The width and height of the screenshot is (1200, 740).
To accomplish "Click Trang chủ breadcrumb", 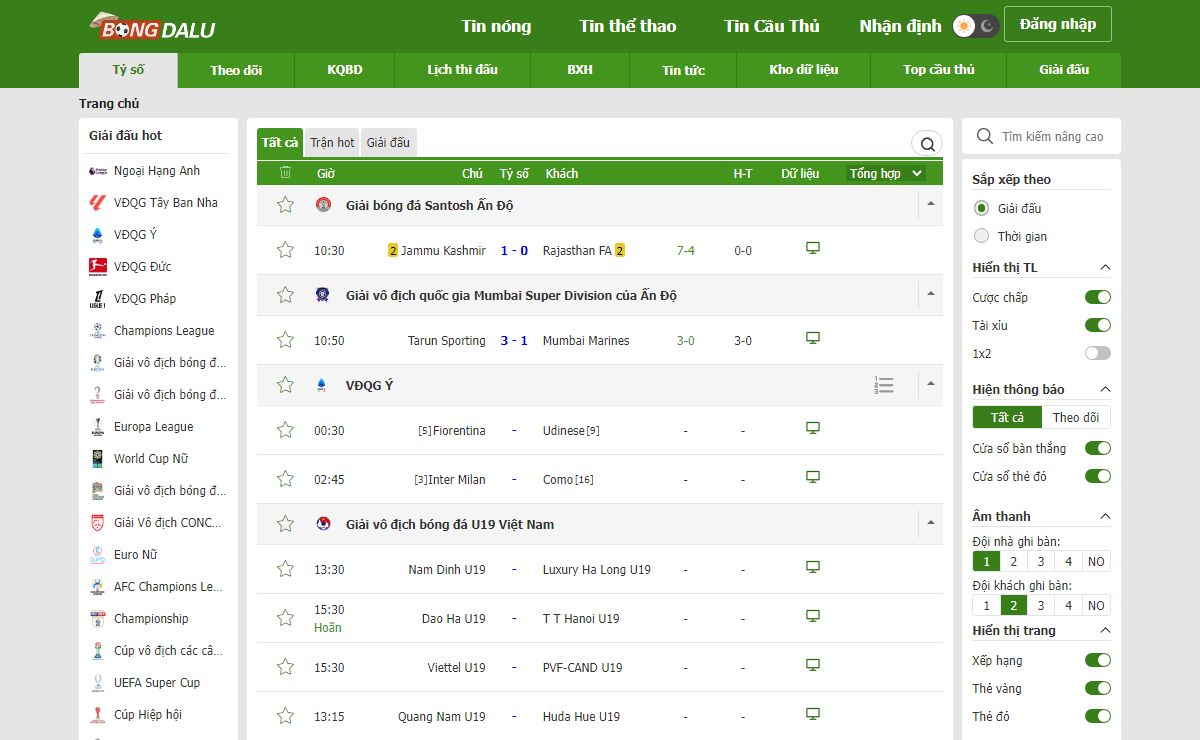I will pyautogui.click(x=109, y=103).
